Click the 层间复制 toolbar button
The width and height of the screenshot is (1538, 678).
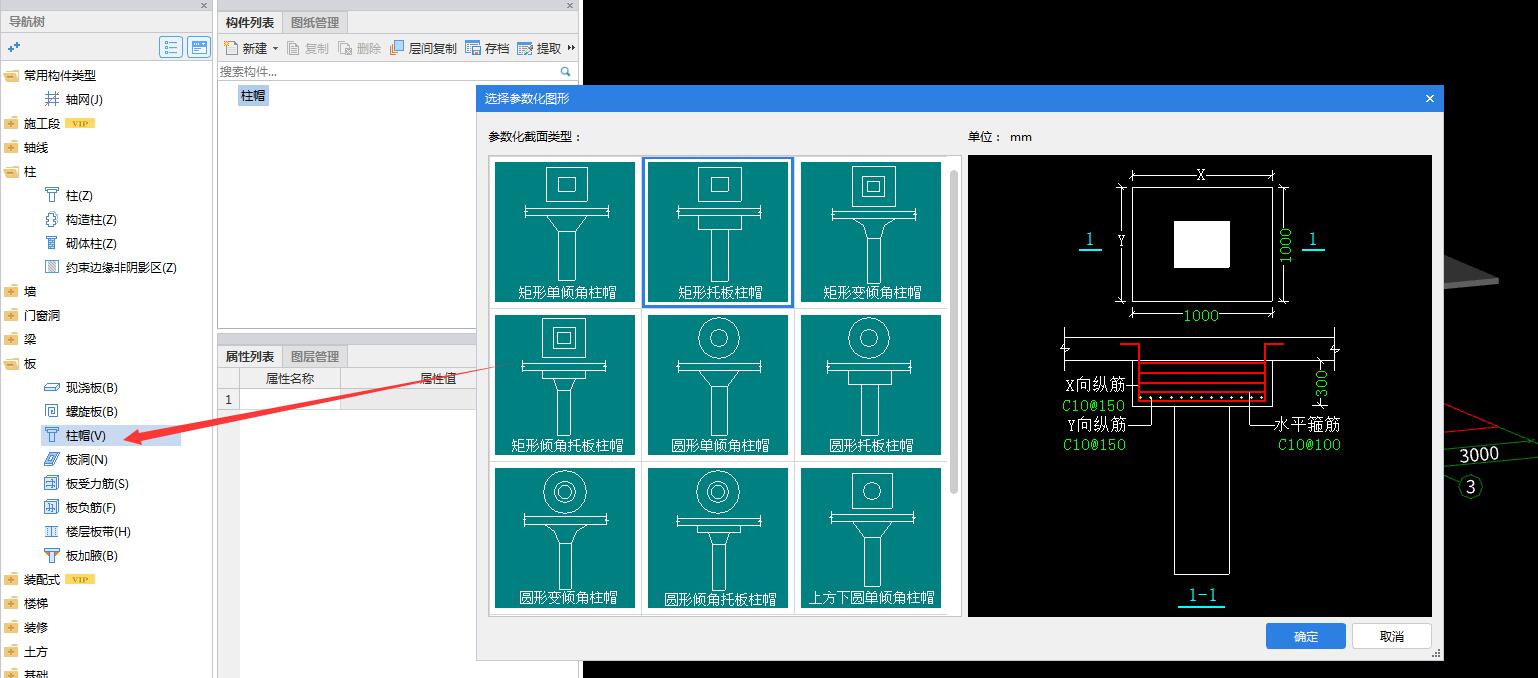pos(423,47)
